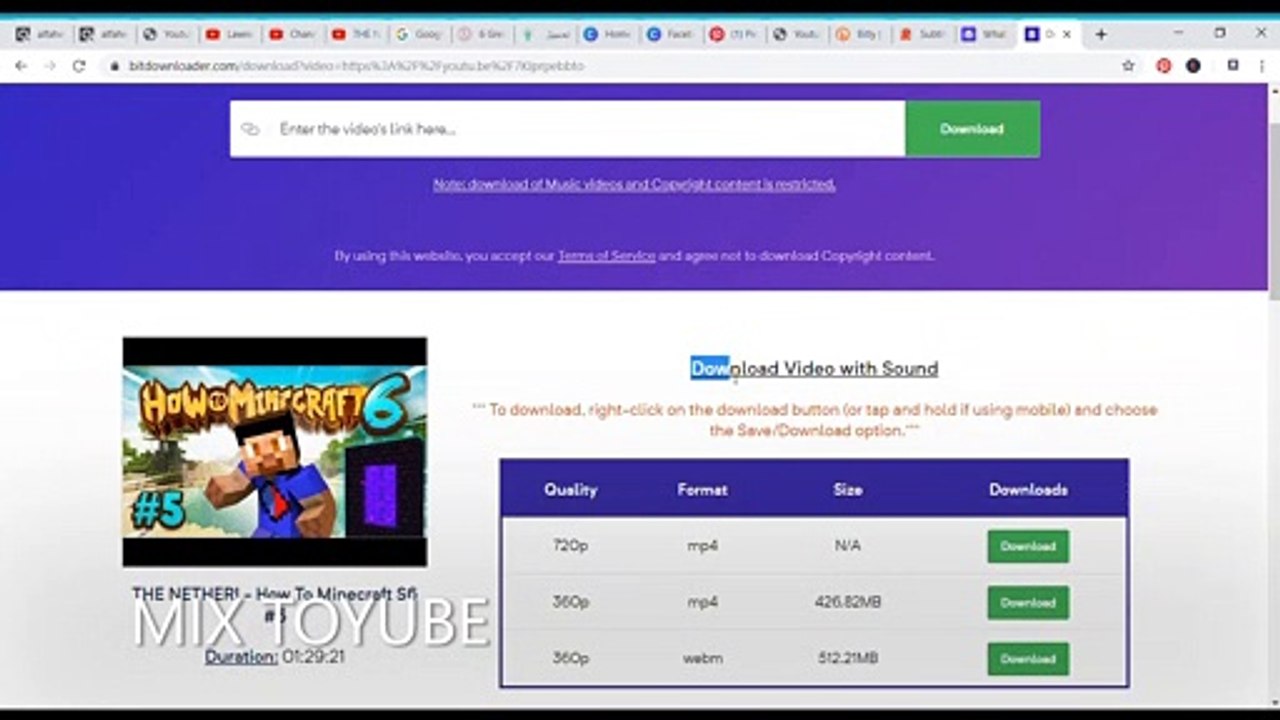Open the red extension icon in toolbar
This screenshot has height=720, width=1280.
tap(1163, 66)
